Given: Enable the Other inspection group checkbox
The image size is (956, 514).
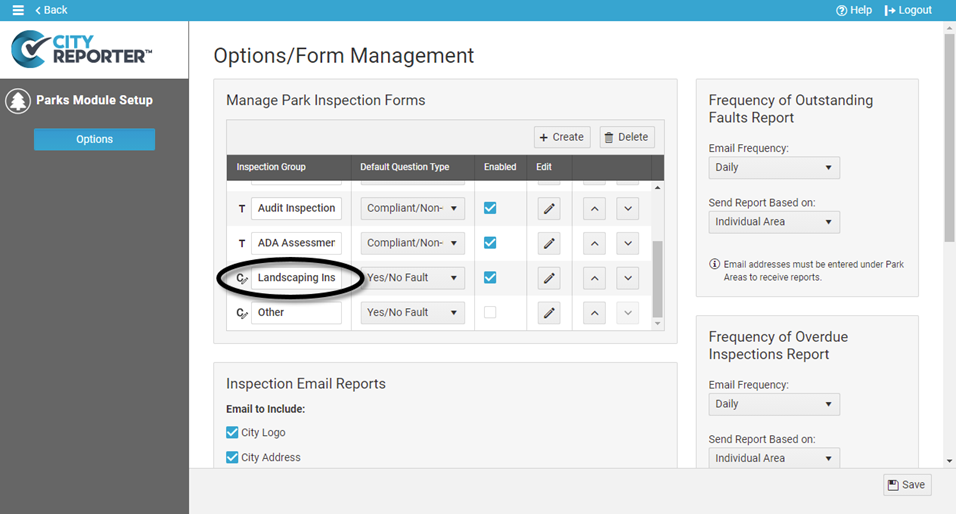Looking at the screenshot, I should pyautogui.click(x=490, y=312).
